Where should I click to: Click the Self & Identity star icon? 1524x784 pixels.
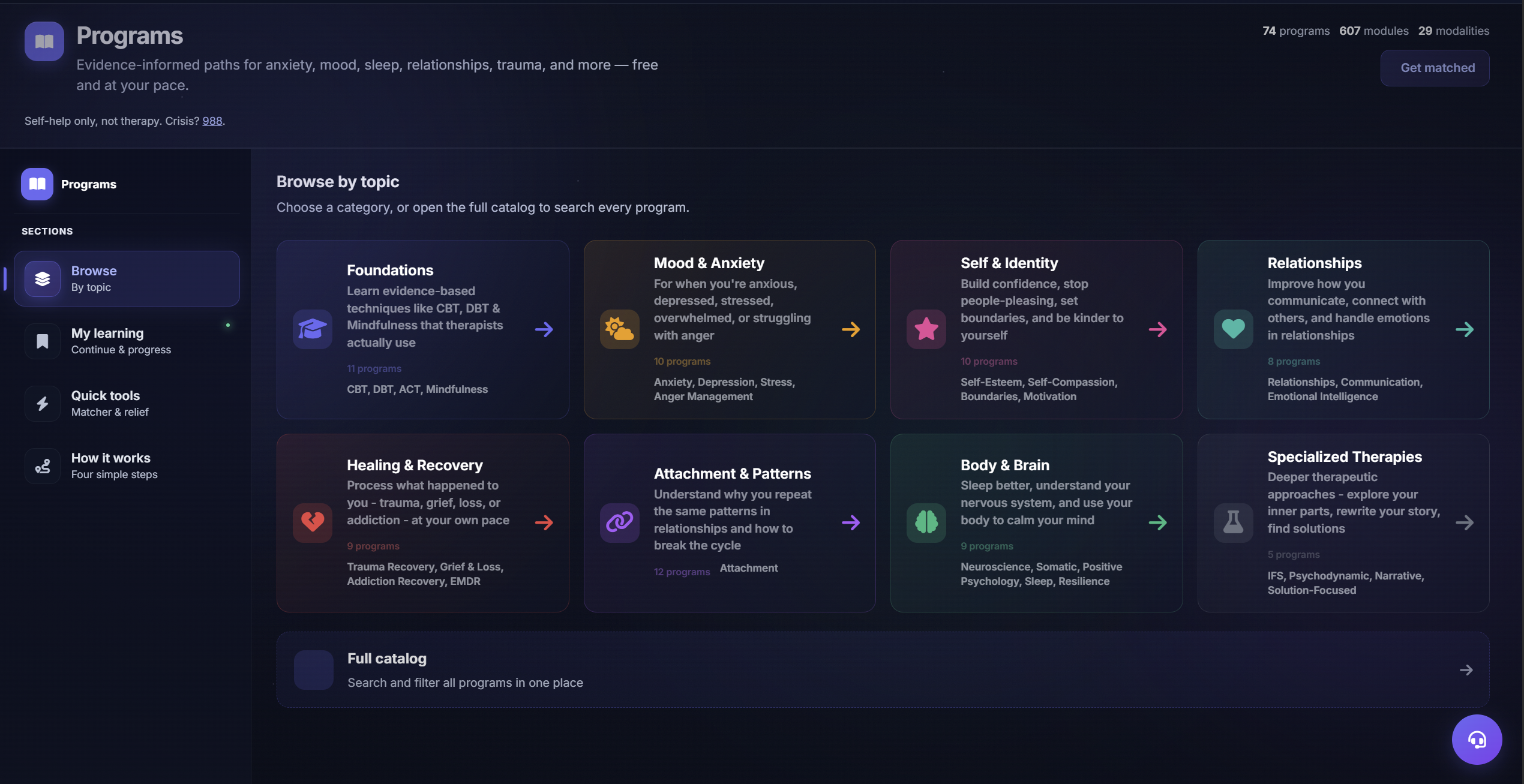coord(926,329)
